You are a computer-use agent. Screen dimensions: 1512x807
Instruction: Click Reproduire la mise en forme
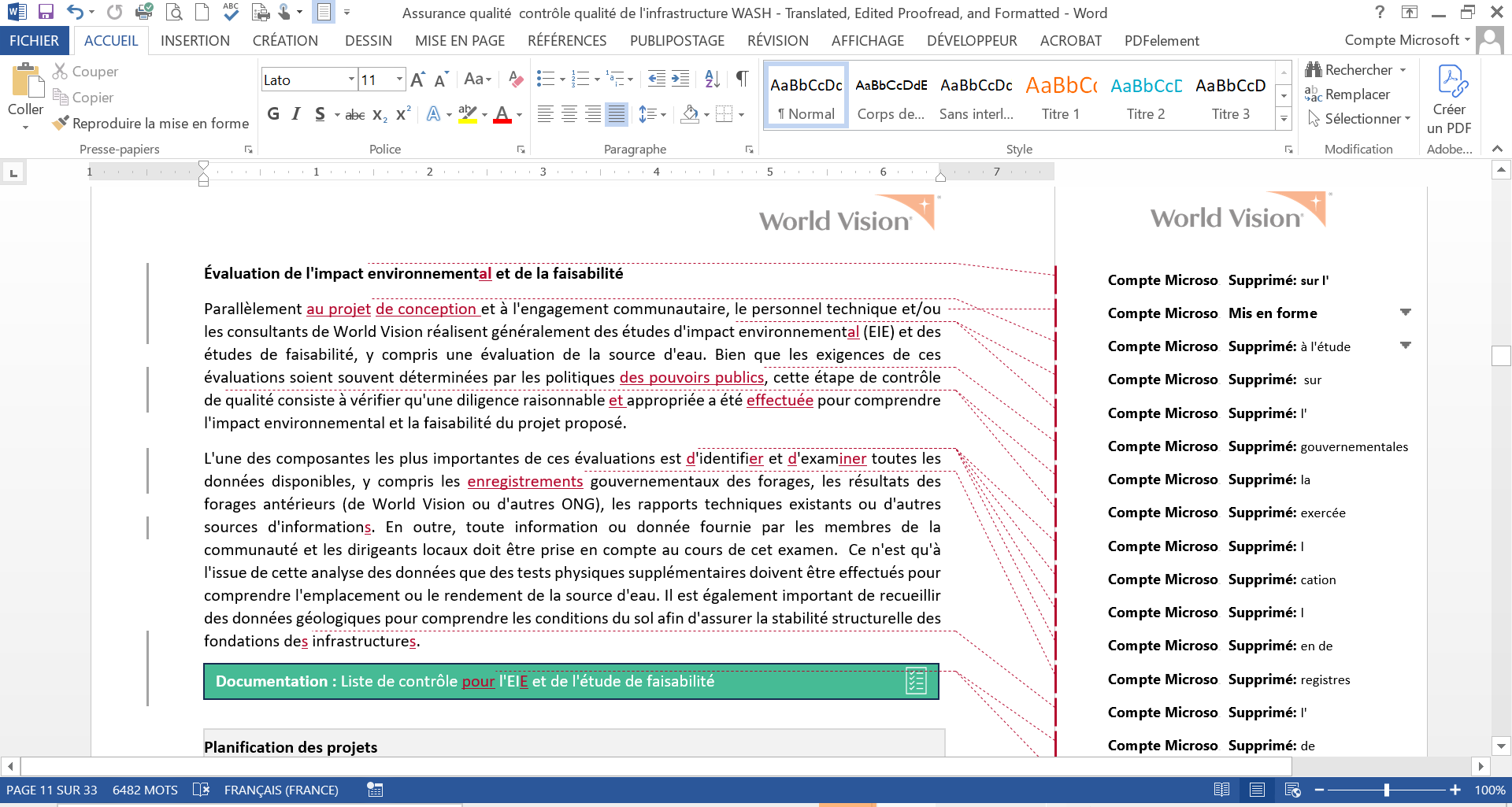coord(150,124)
